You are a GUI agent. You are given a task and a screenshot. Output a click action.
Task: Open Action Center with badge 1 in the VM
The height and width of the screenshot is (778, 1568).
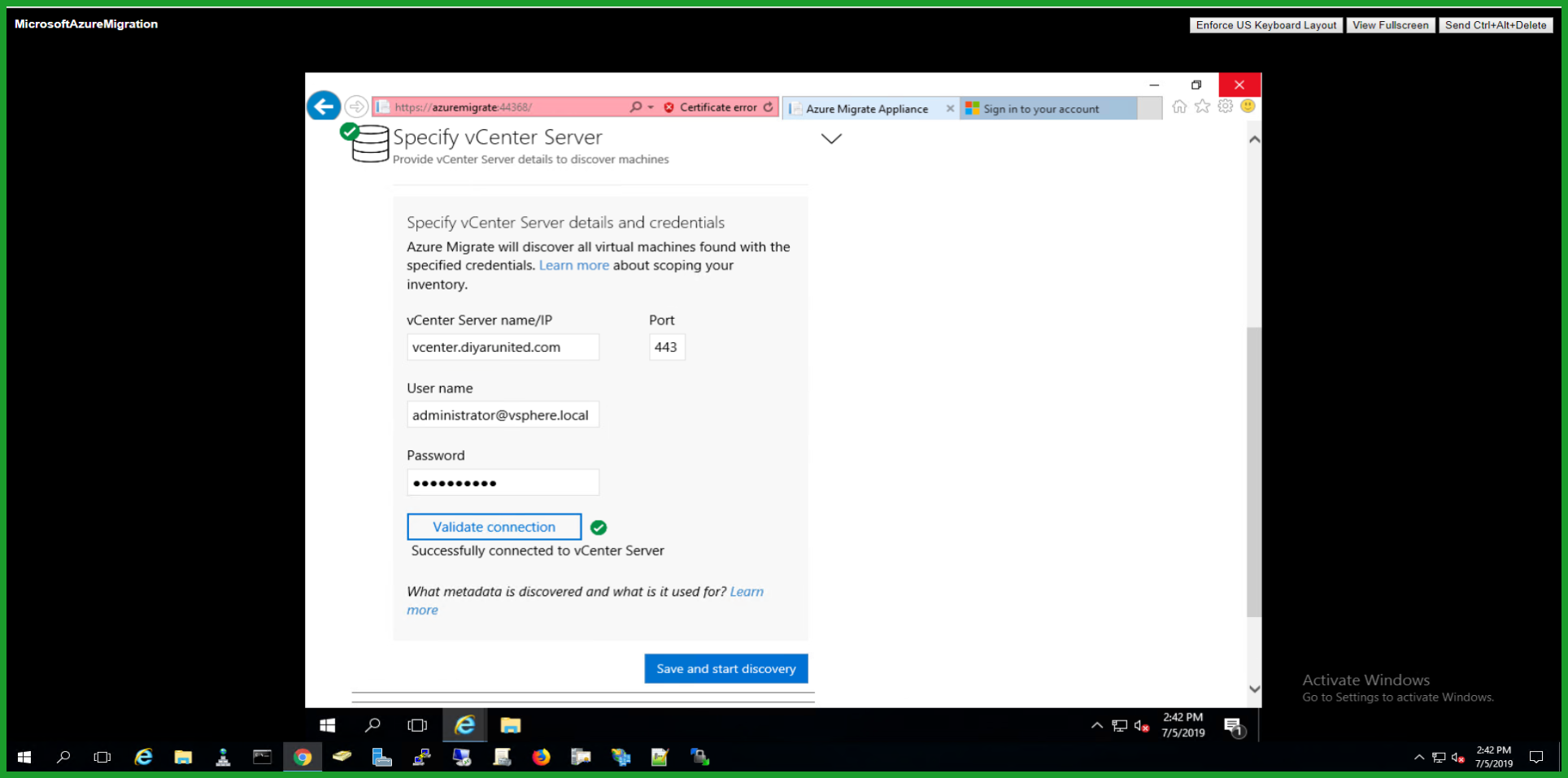click(x=1235, y=726)
